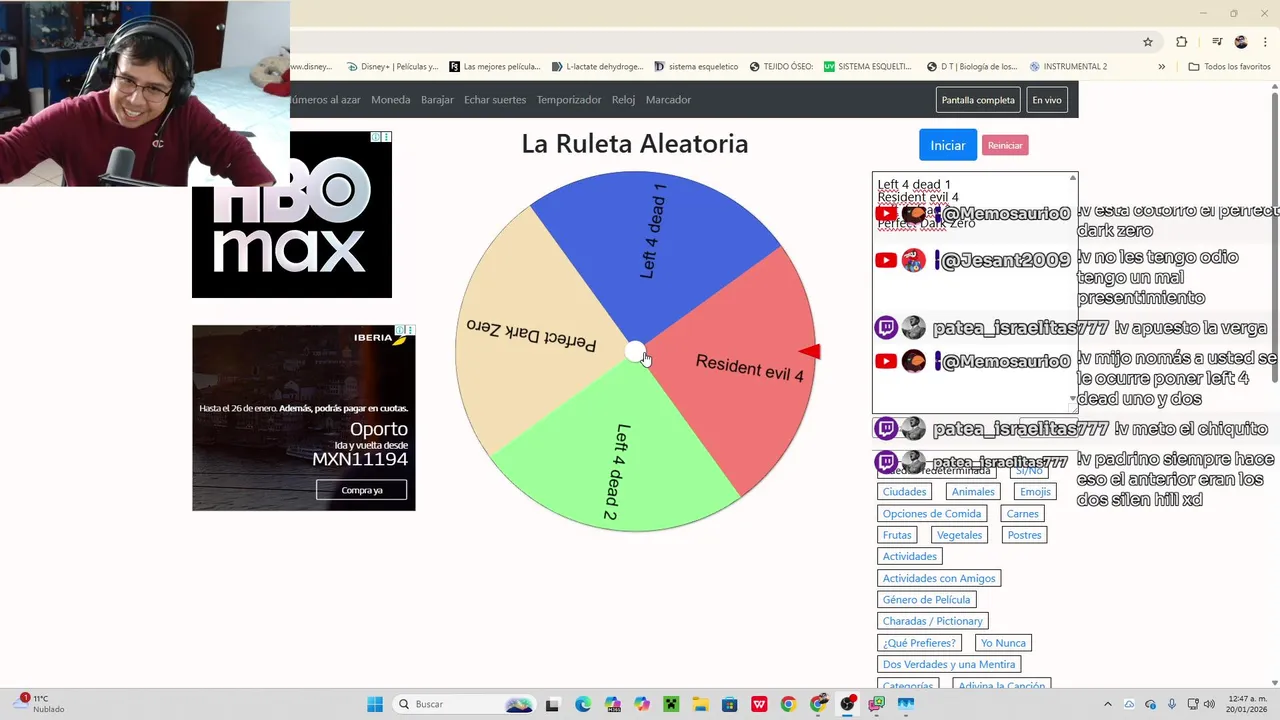This screenshot has height=720, width=1280.
Task: Expand hidden bookmarks with the double chevron
Action: pyautogui.click(x=1161, y=67)
